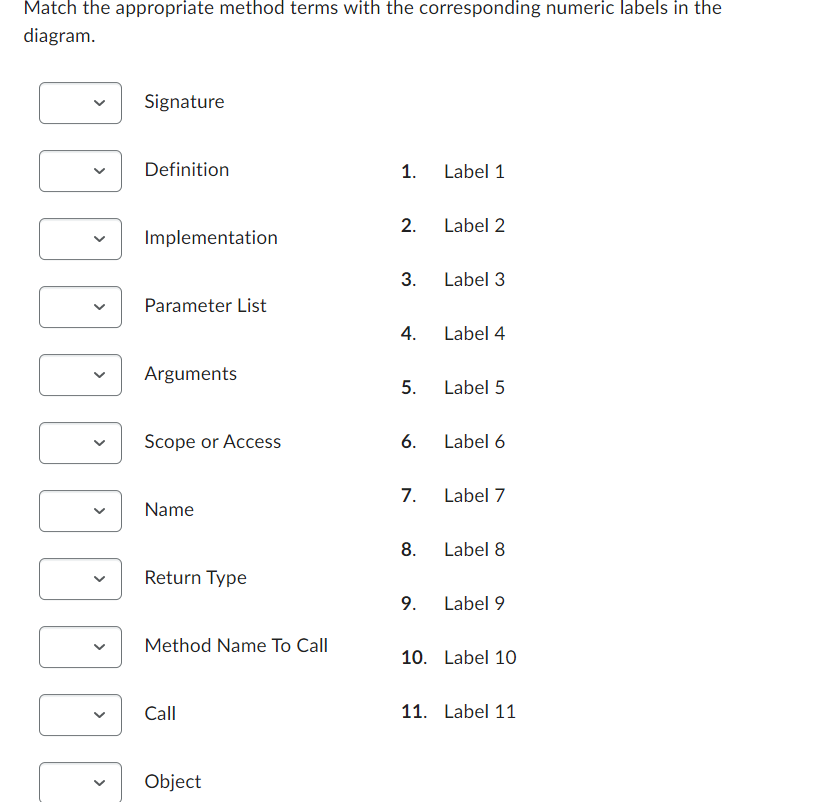
Task: Click the Return Type term text
Action: point(195,577)
